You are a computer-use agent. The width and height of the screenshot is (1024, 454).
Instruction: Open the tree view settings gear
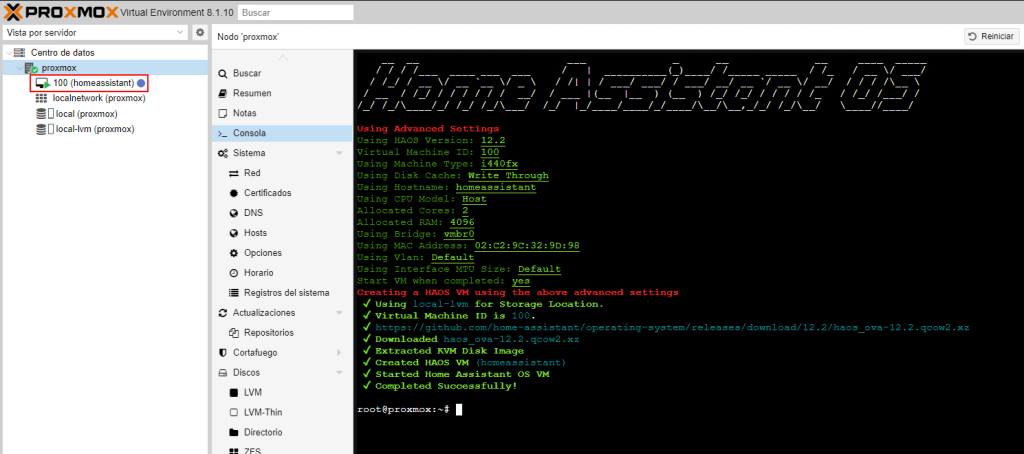pos(200,33)
